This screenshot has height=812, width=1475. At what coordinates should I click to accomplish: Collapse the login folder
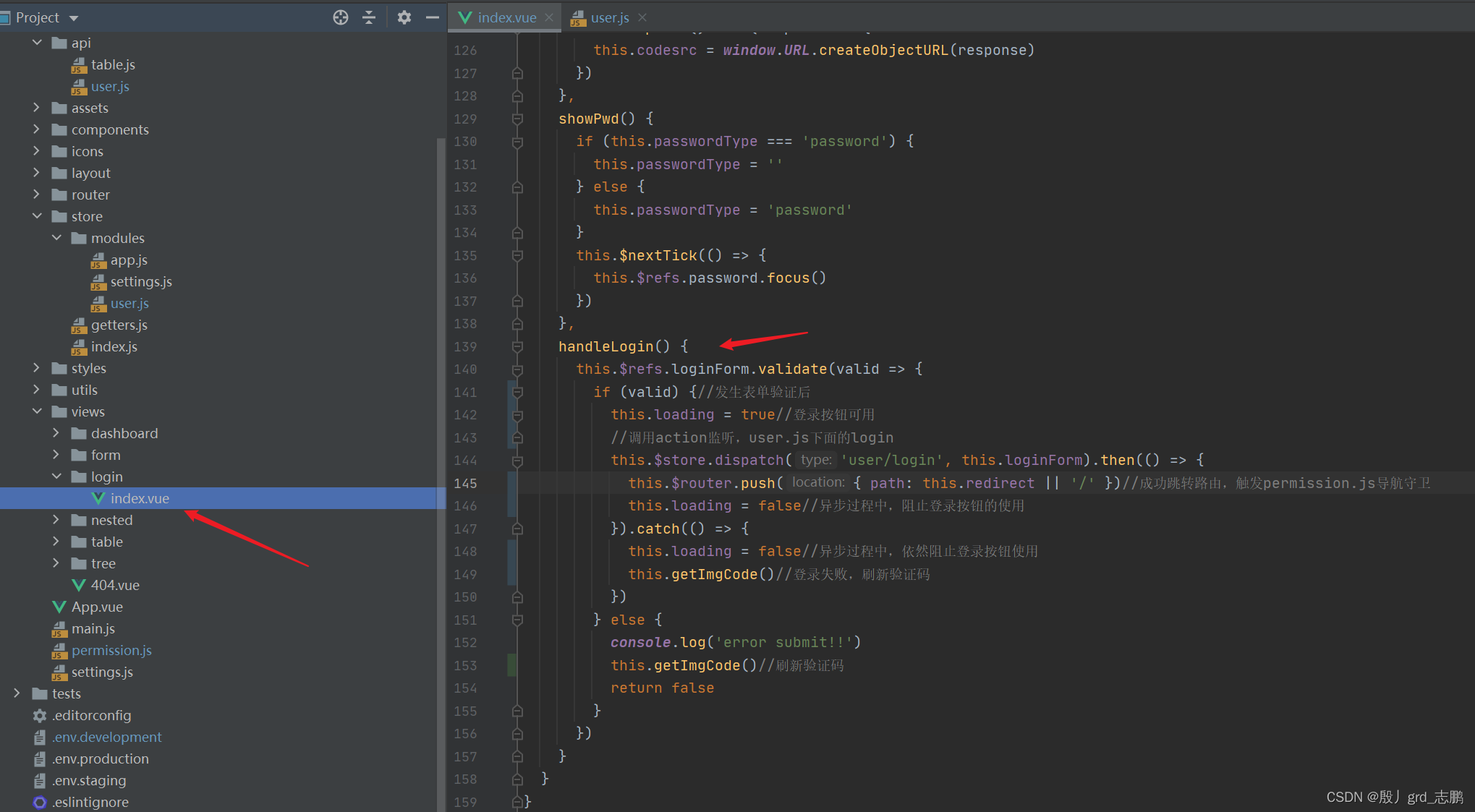click(x=56, y=476)
